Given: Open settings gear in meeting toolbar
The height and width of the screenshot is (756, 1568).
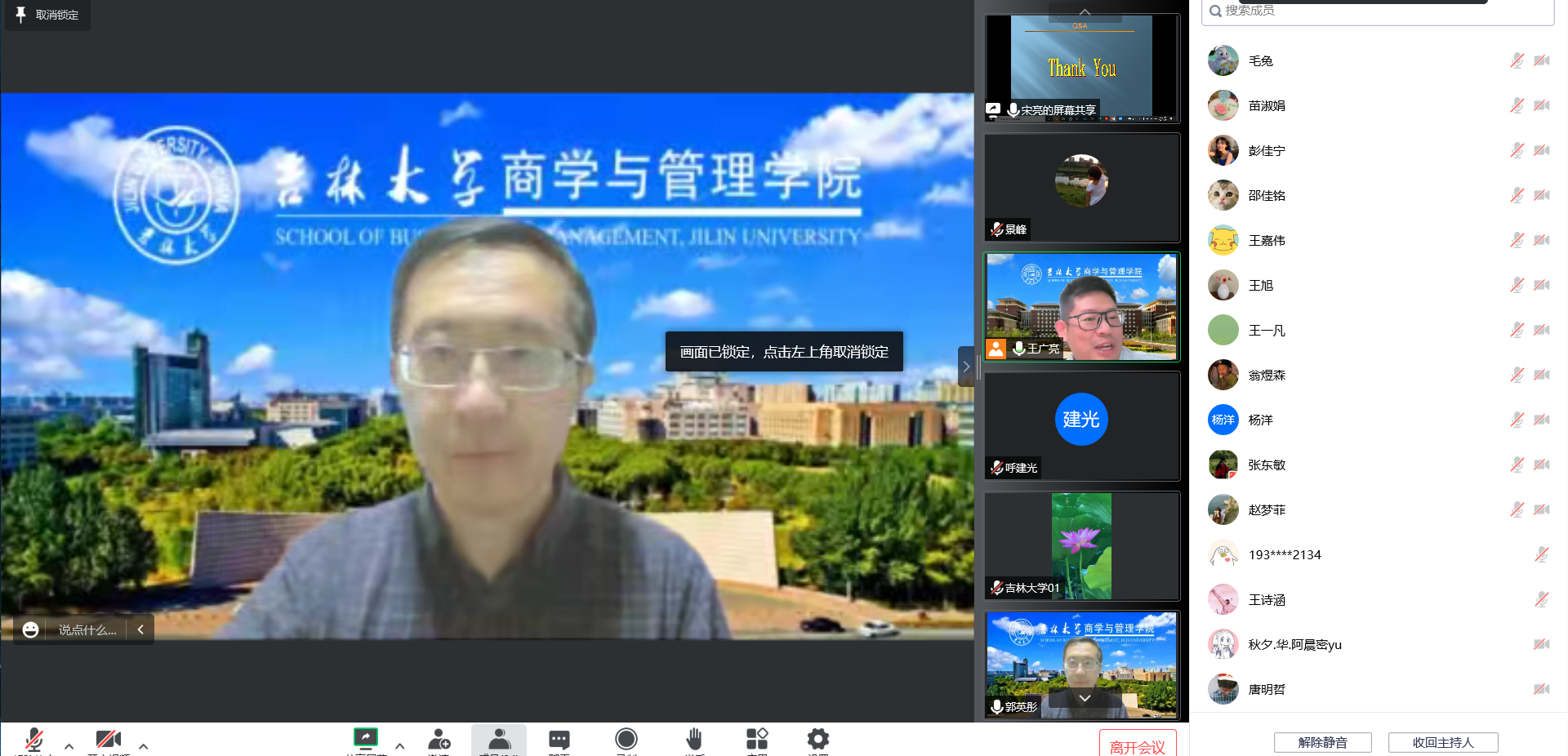Looking at the screenshot, I should [x=817, y=739].
